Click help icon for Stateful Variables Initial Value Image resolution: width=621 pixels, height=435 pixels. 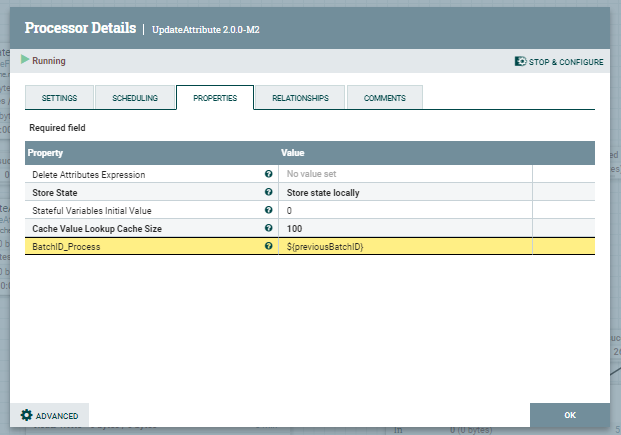[269, 210]
